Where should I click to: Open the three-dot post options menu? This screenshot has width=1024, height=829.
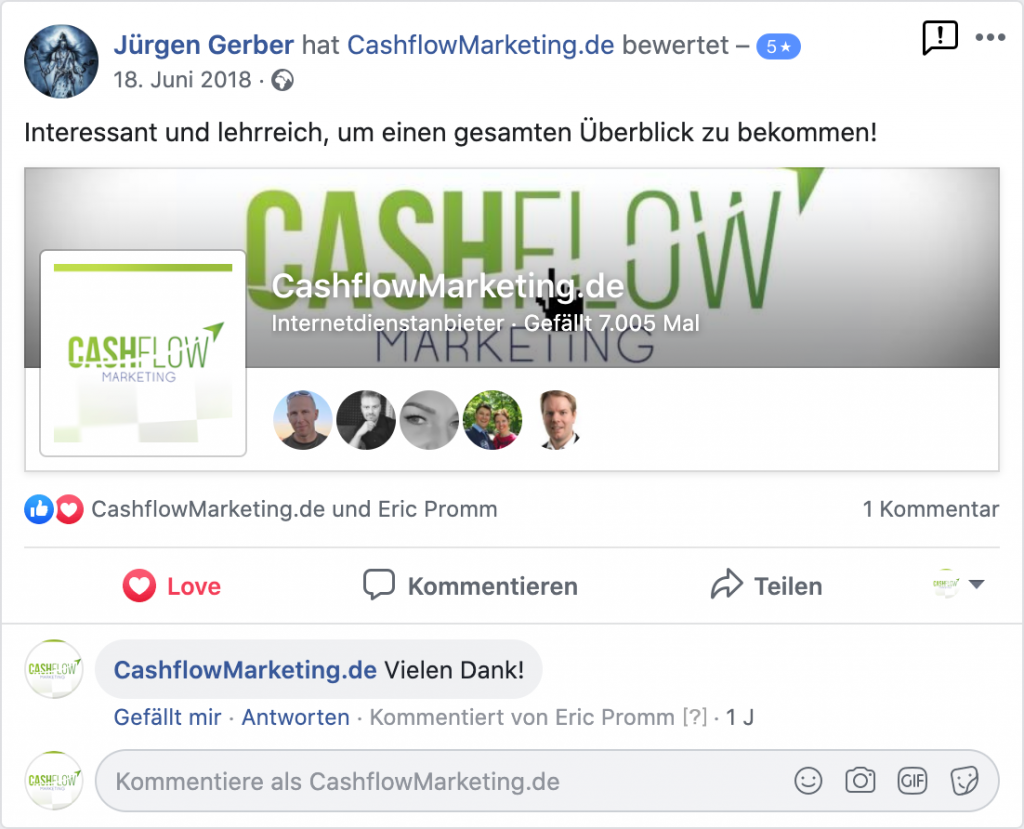[x=990, y=37]
